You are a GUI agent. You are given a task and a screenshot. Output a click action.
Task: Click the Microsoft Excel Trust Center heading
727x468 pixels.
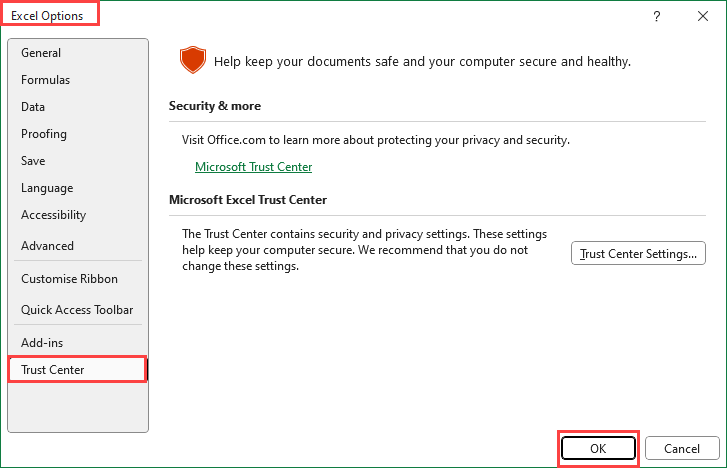248,200
